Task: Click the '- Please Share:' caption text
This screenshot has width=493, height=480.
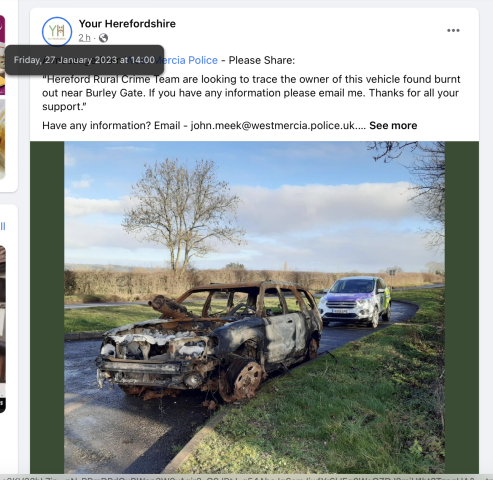Action: click(x=258, y=60)
